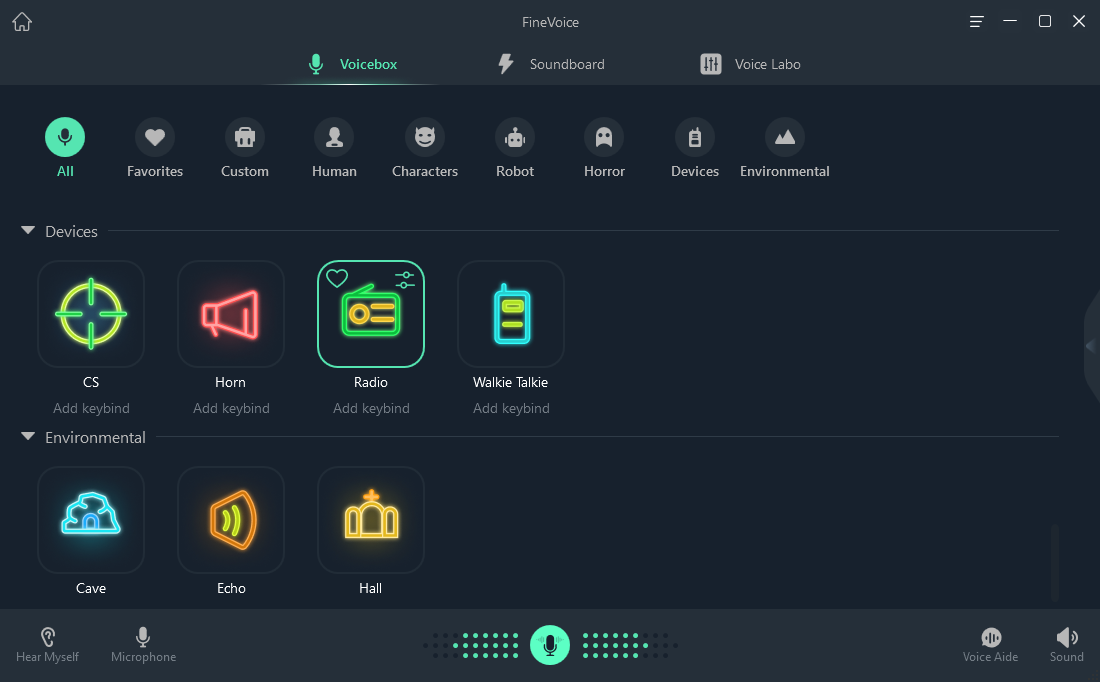Open Voice Aide
This screenshot has width=1100, height=682.
990,645
